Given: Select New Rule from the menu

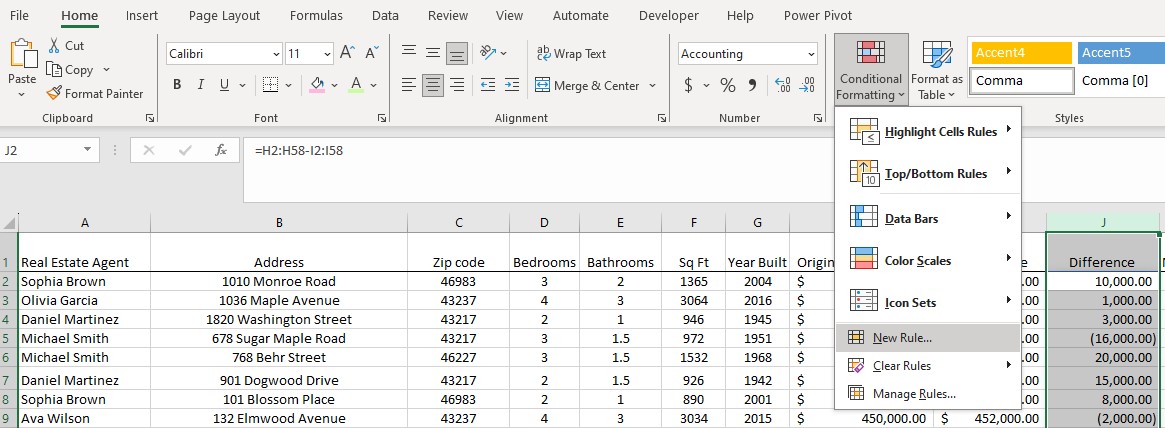Looking at the screenshot, I should point(901,338).
